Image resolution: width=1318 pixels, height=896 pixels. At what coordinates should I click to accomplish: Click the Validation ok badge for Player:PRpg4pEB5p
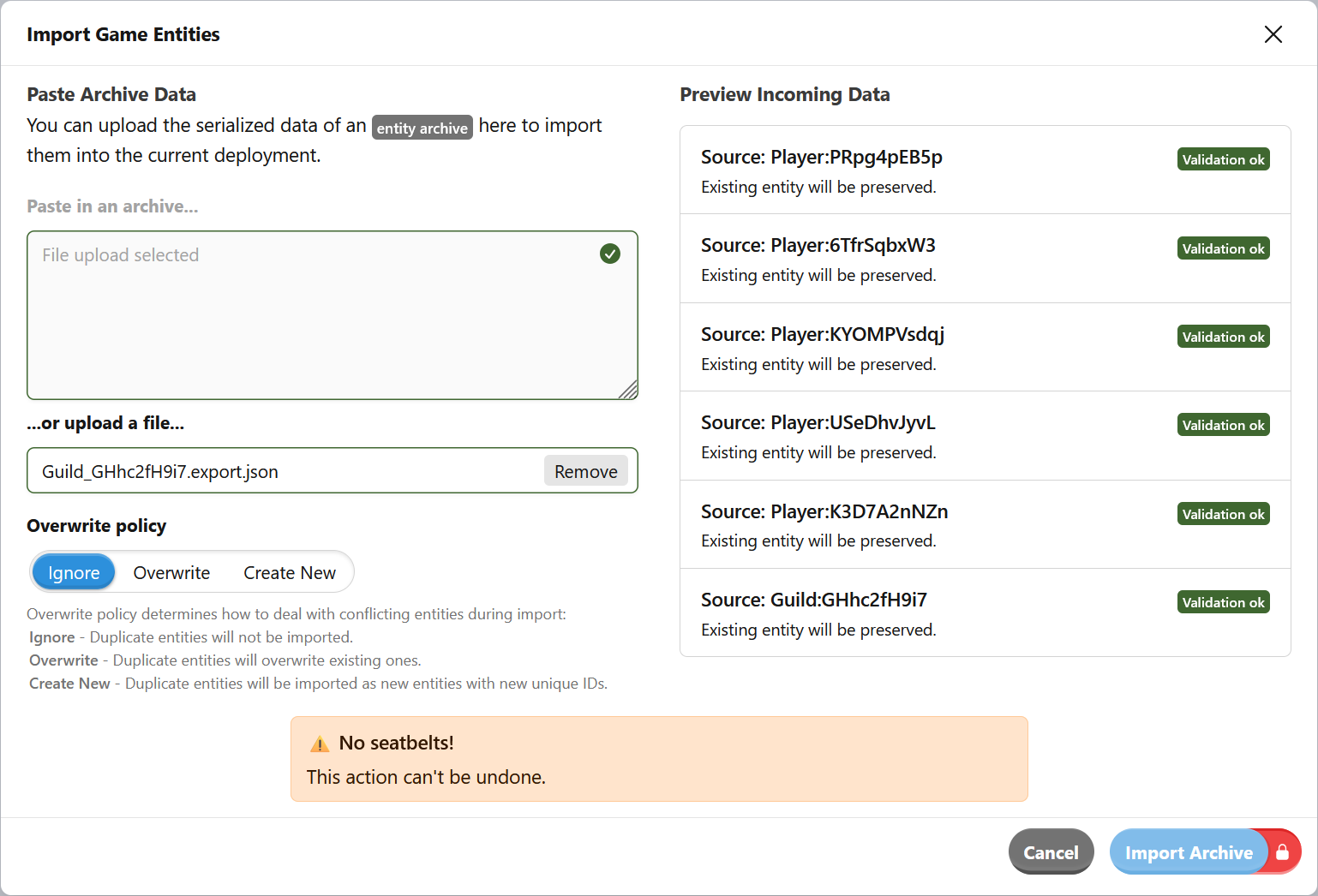[x=1223, y=158]
